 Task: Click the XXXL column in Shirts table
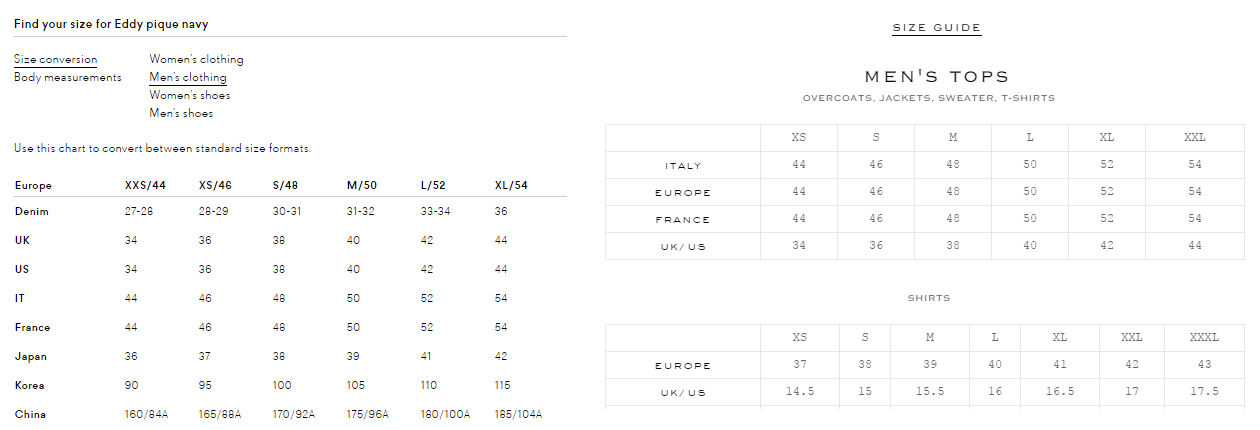tap(1204, 337)
